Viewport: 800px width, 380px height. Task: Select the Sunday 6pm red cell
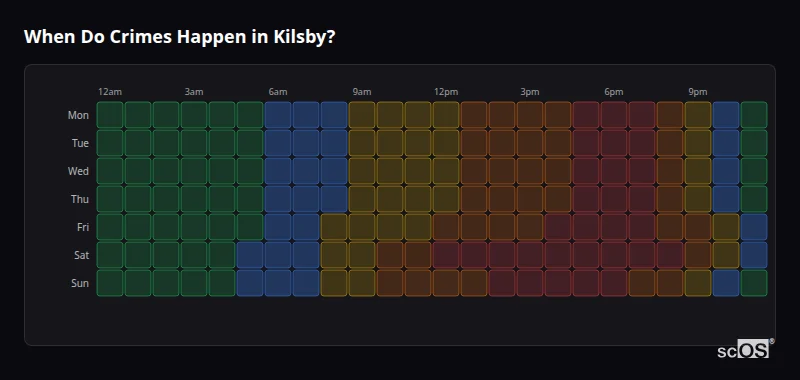click(x=614, y=283)
